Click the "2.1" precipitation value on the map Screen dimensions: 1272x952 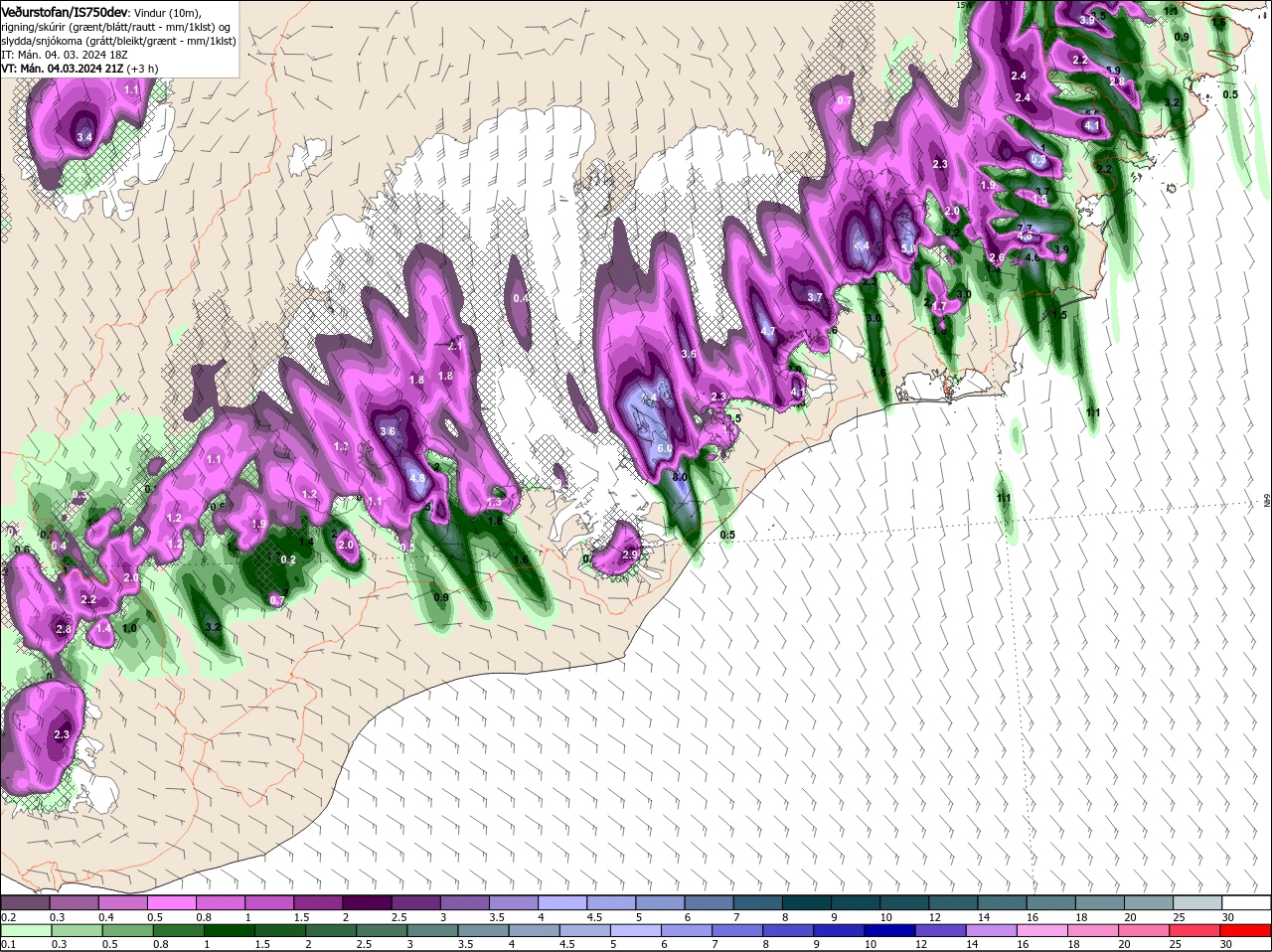click(x=455, y=347)
